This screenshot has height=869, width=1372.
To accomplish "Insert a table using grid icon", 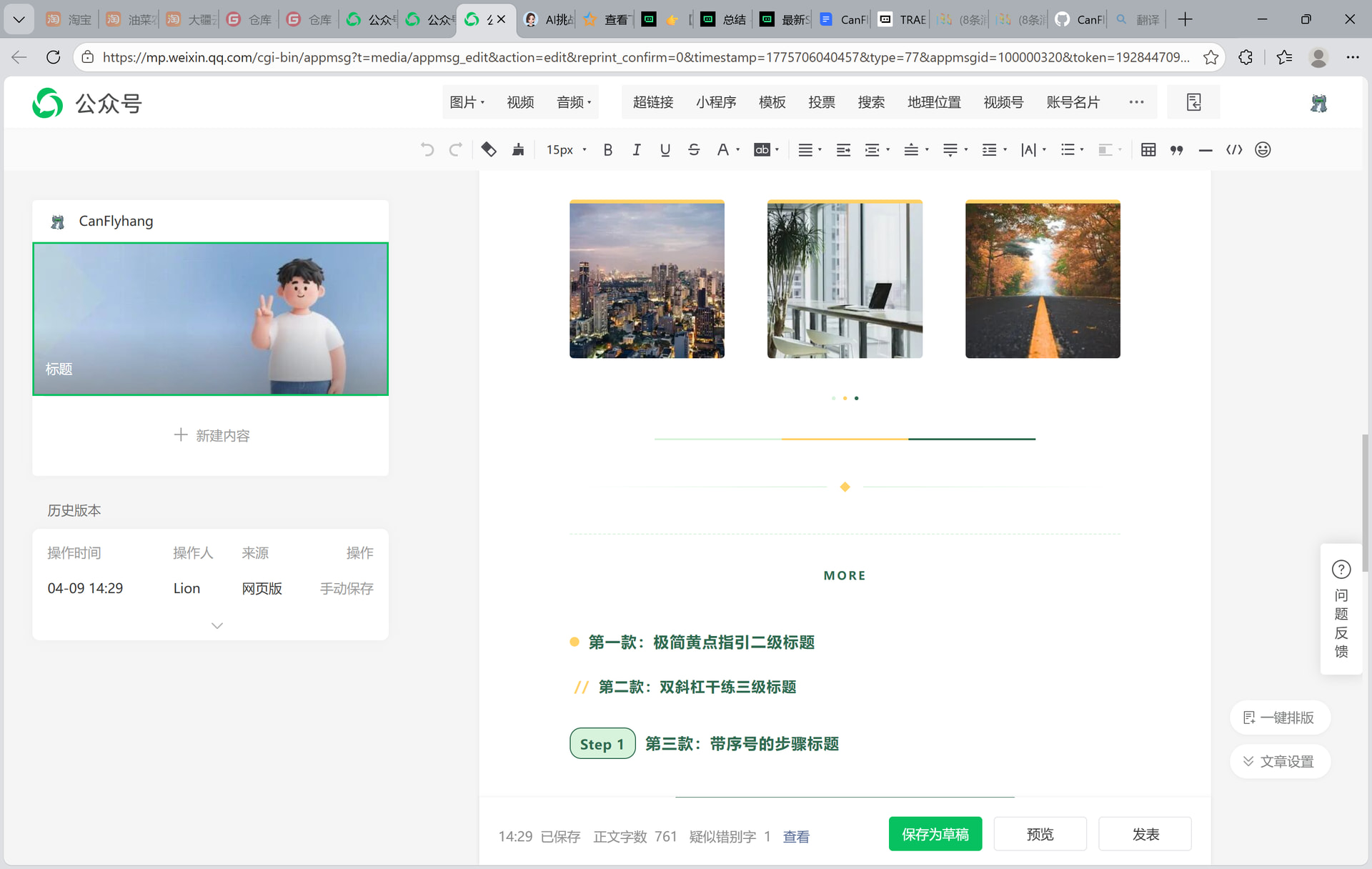I will click(1148, 149).
